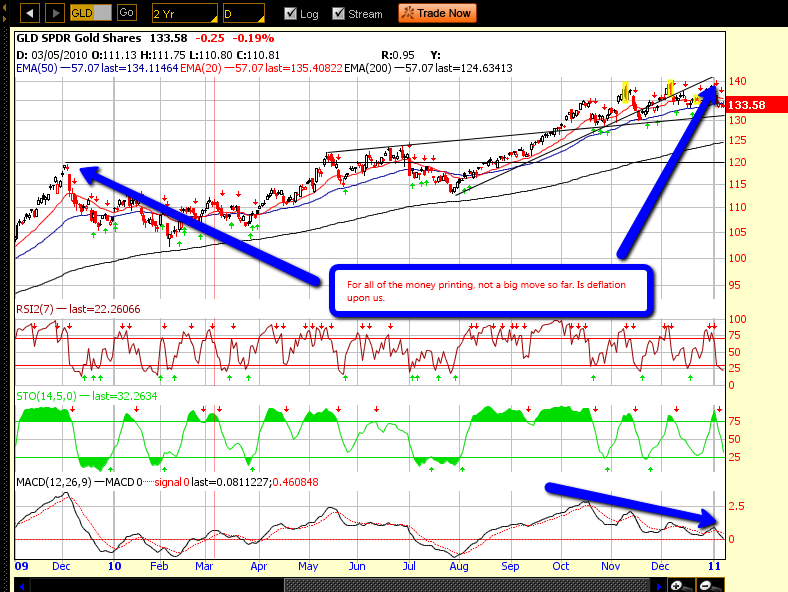The image size is (788, 592).
Task: Click the 95 price axis label
Action: coord(734,285)
